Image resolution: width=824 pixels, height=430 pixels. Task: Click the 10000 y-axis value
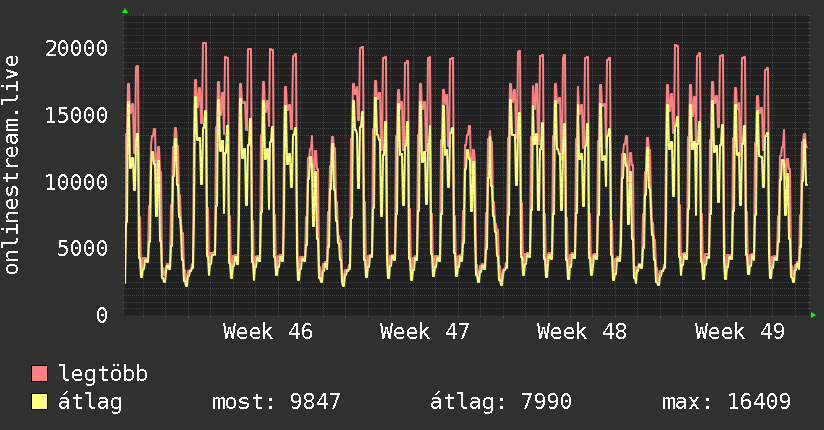[77, 182]
